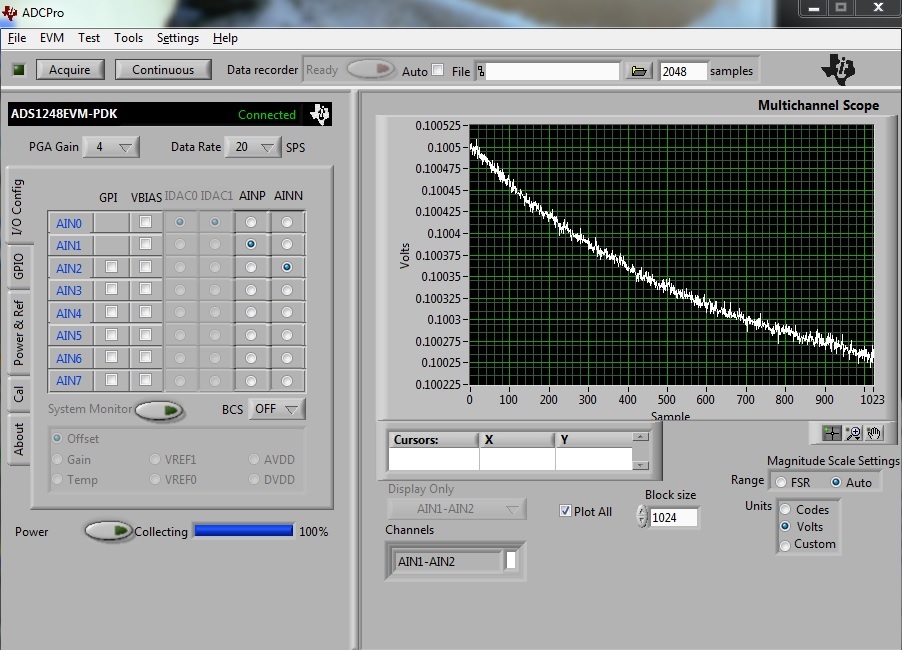
Task: Click the ADCPro app icon in title bar
Action: tap(9, 12)
